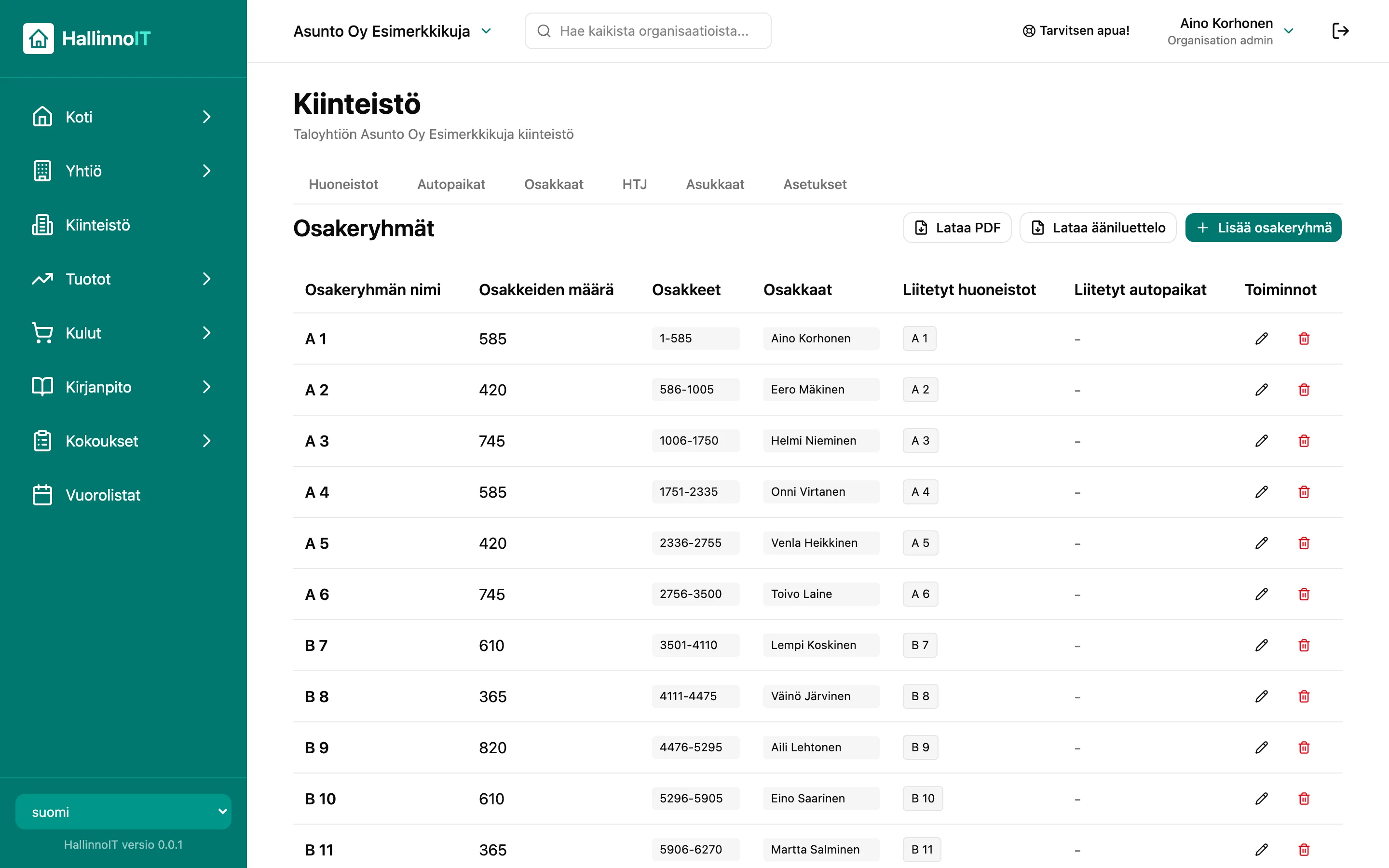The image size is (1389, 868).
Task: Expand the Tuotot sidebar menu chevron
Action: click(x=206, y=279)
